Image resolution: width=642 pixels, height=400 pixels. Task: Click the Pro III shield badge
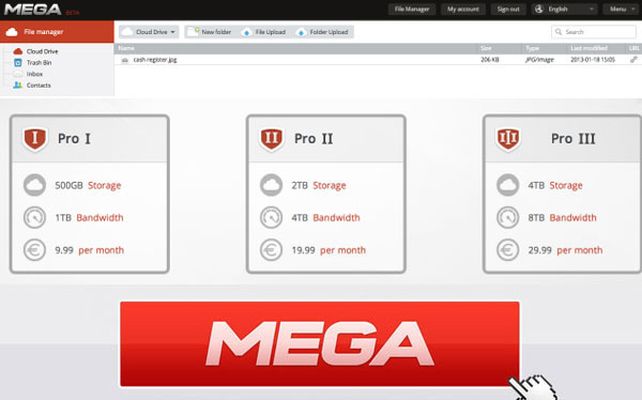[x=508, y=139]
